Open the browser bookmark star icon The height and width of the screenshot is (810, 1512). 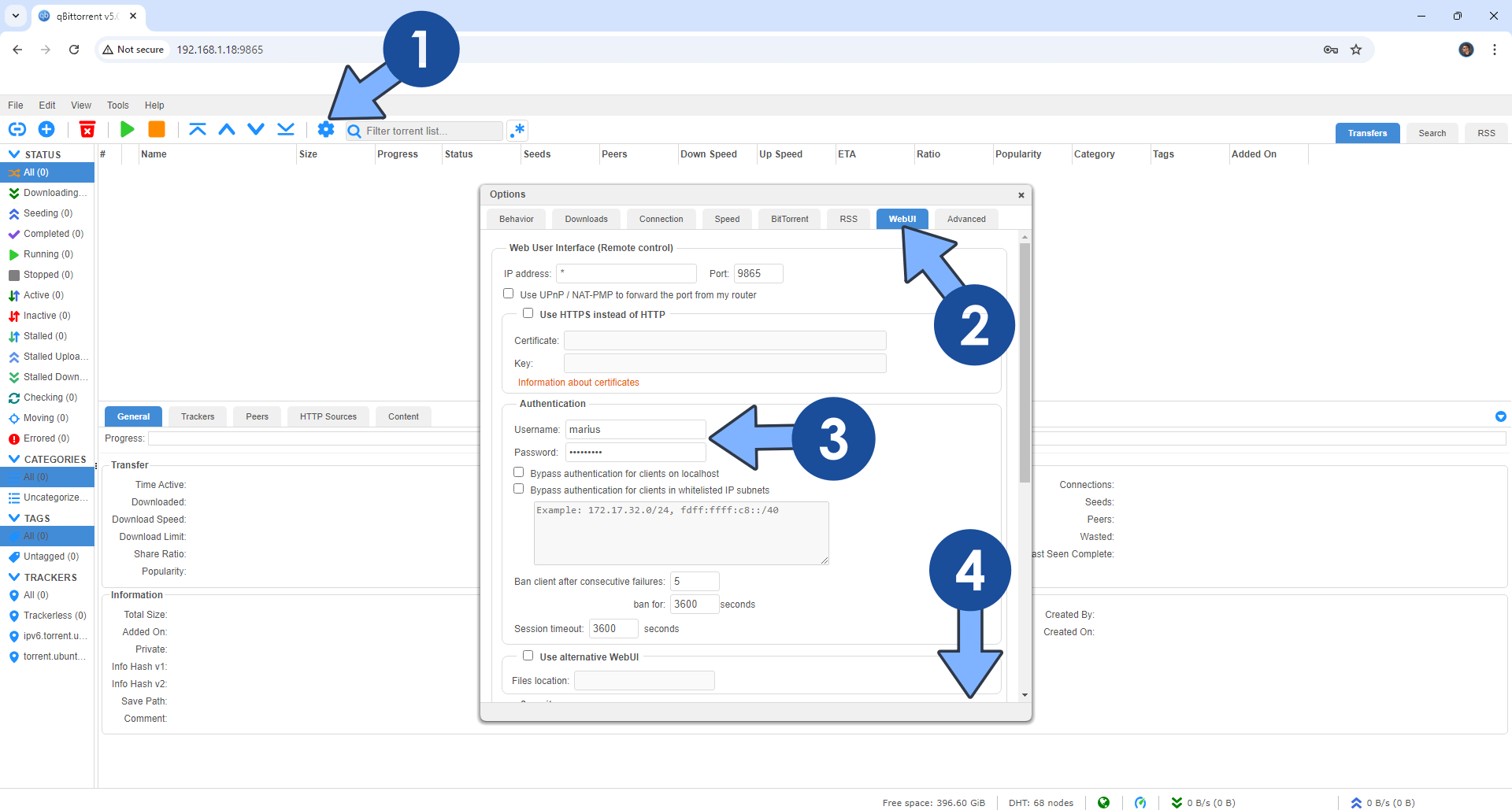[x=1356, y=50]
